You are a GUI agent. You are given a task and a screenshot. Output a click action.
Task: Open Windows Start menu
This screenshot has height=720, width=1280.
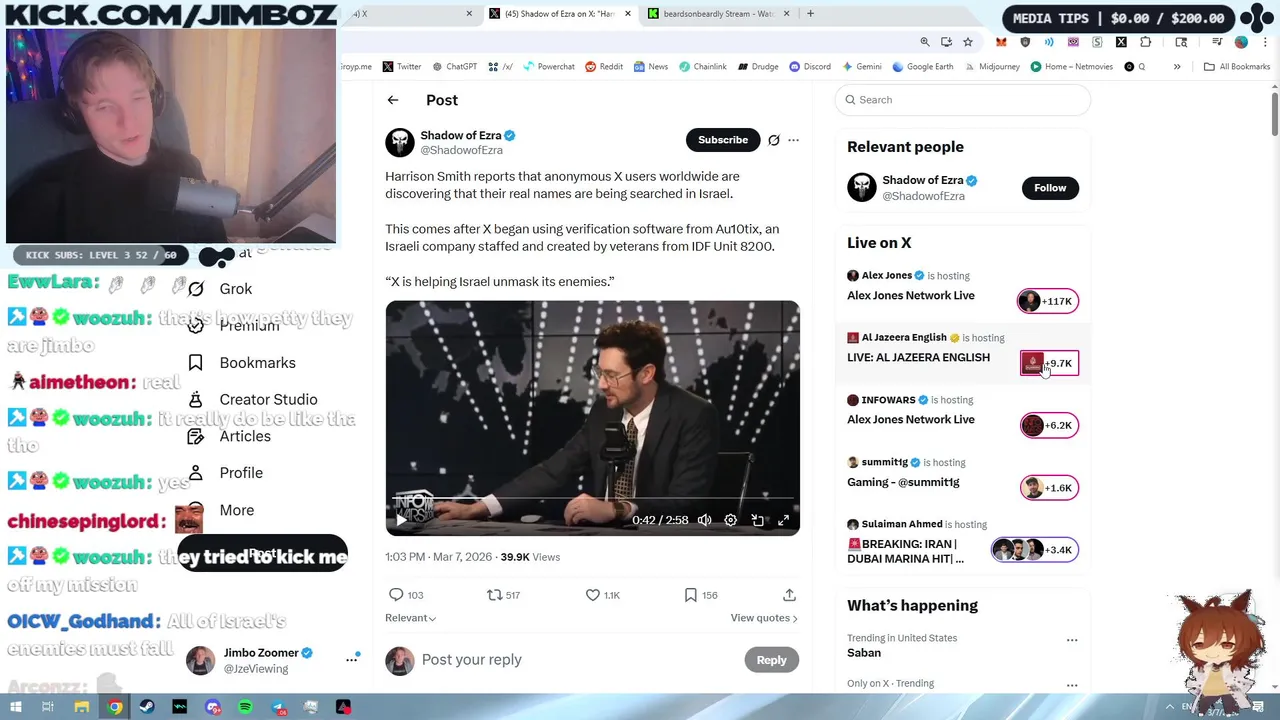click(x=16, y=707)
